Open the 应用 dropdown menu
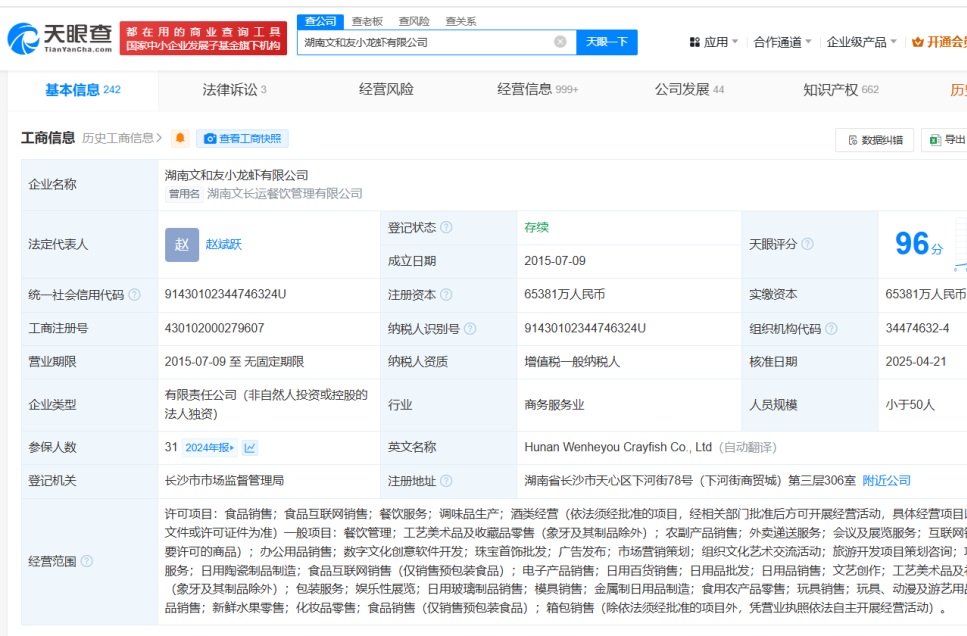967x636 pixels. pos(714,42)
